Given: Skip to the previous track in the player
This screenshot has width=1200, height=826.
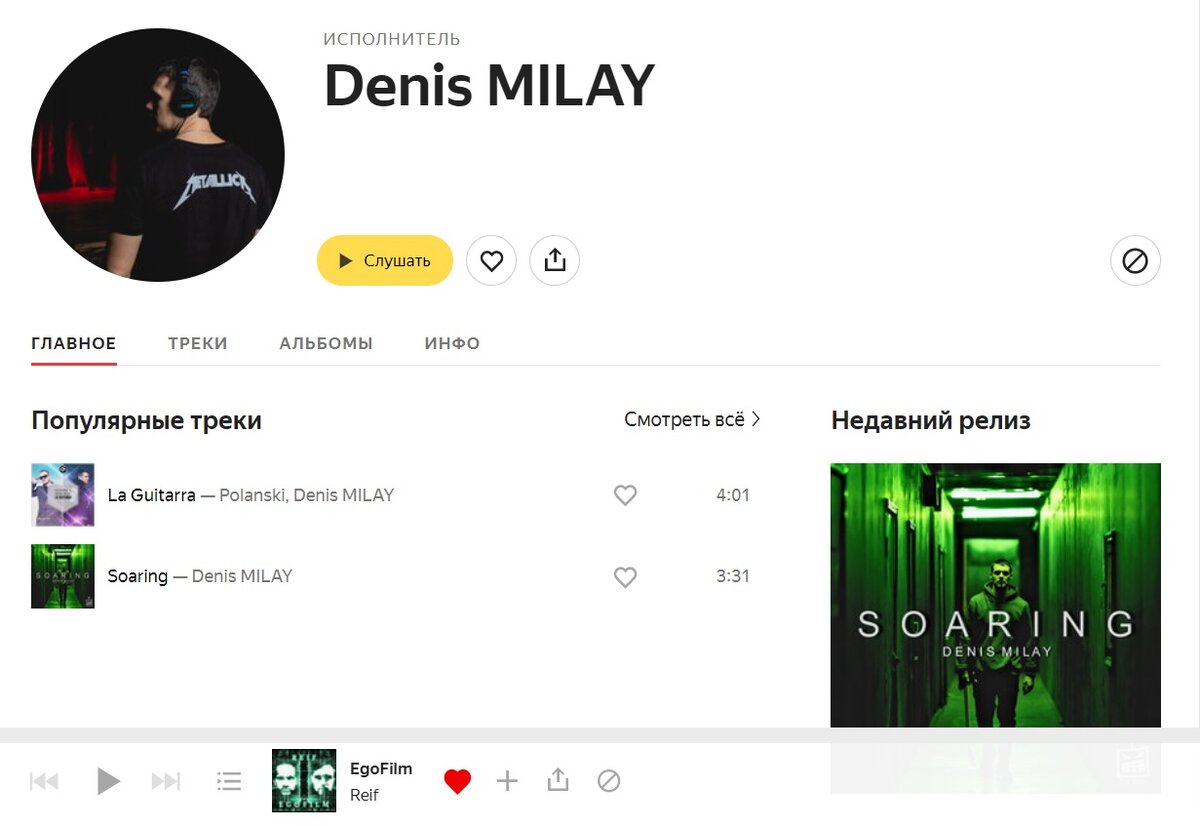Looking at the screenshot, I should (44, 781).
